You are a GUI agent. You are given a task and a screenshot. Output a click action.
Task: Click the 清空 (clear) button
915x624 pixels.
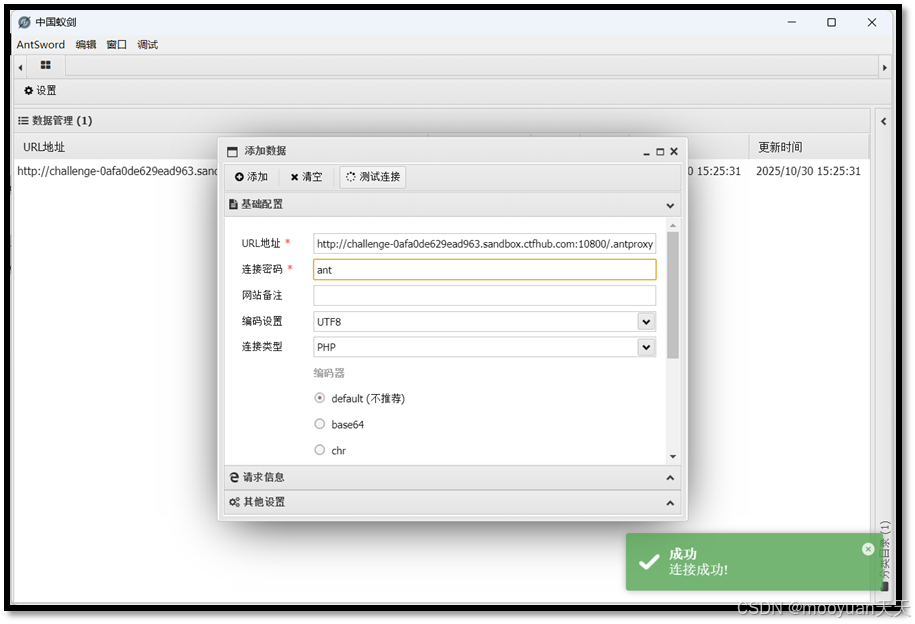[306, 177]
